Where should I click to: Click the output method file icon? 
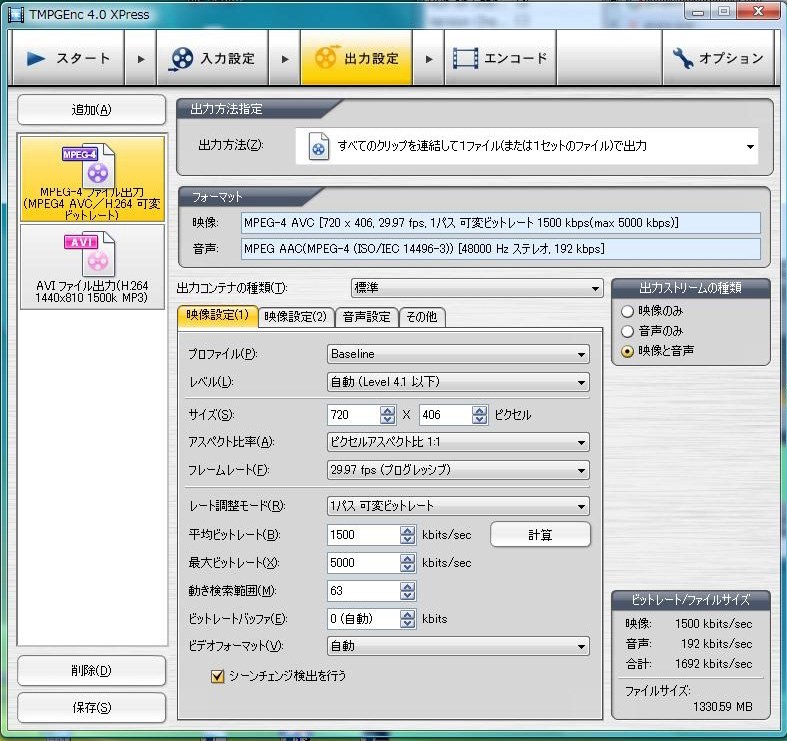click(x=319, y=146)
